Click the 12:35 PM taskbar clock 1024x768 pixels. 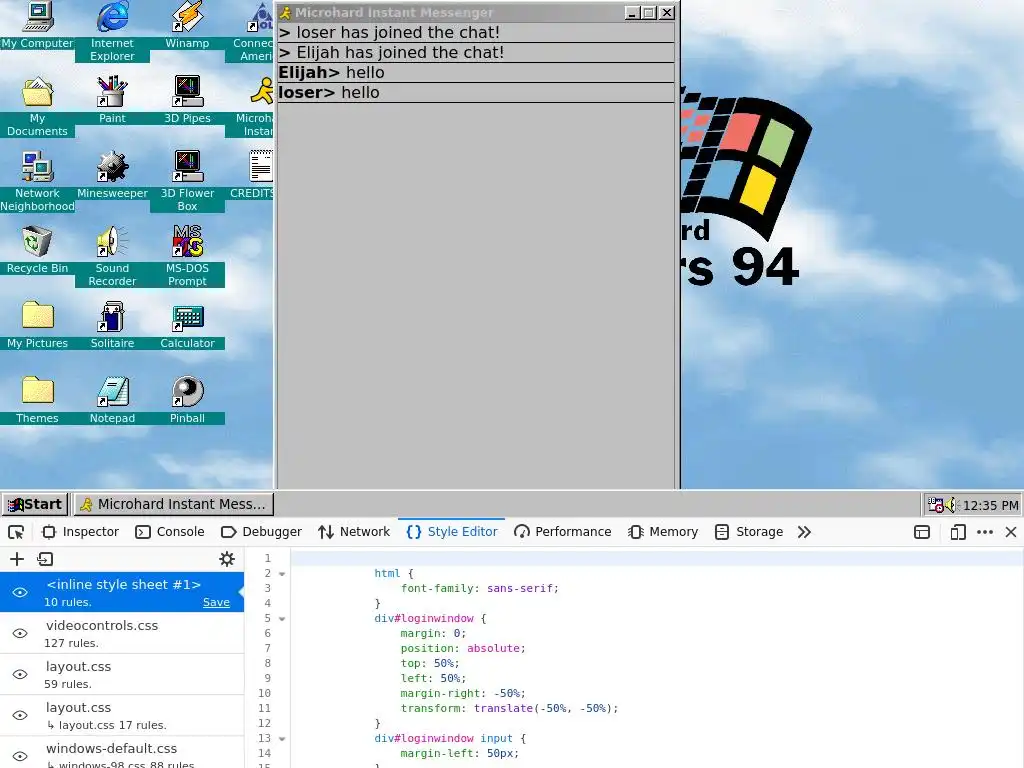[x=990, y=505]
